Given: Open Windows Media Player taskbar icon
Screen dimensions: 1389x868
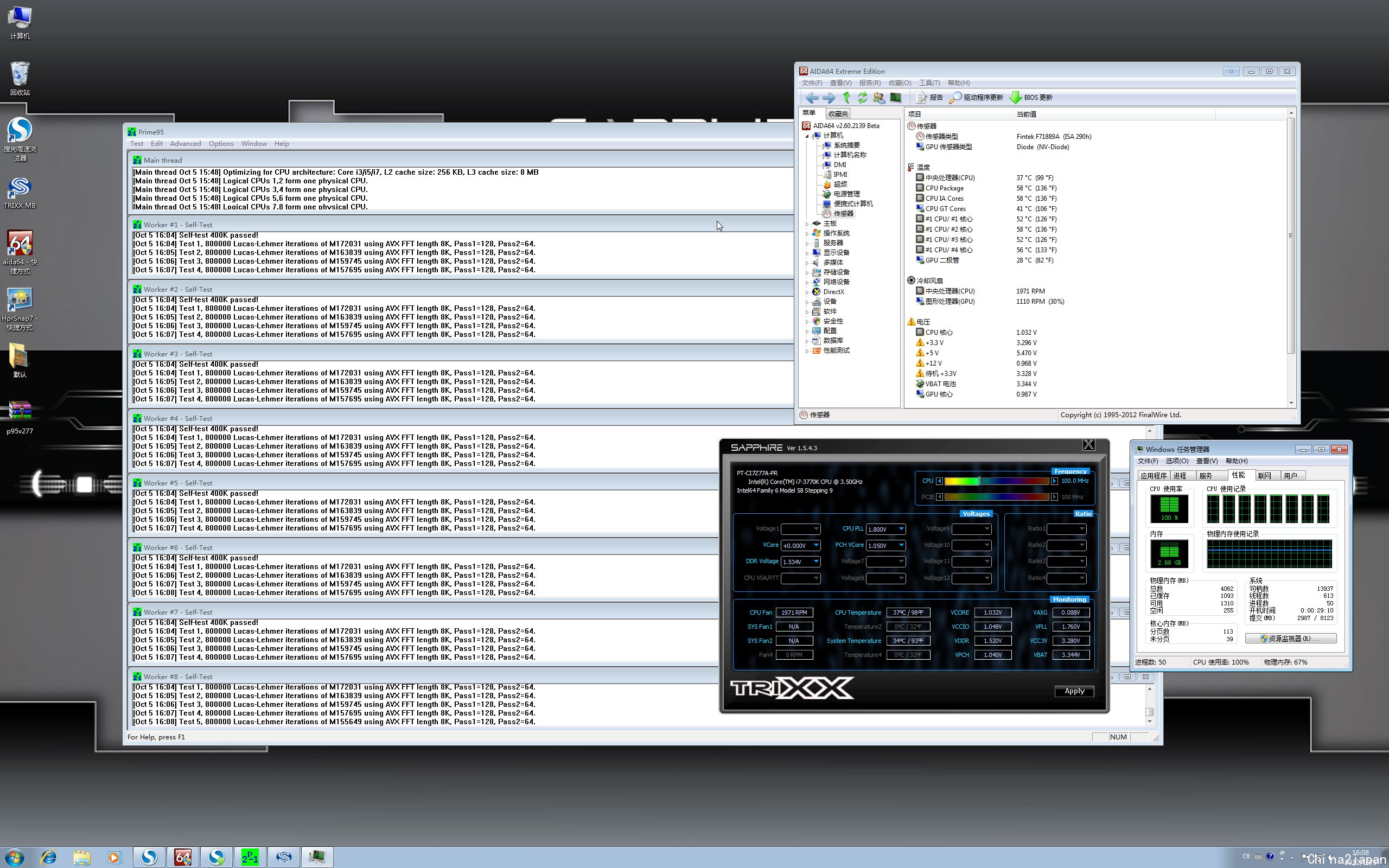Looking at the screenshot, I should coord(114,858).
